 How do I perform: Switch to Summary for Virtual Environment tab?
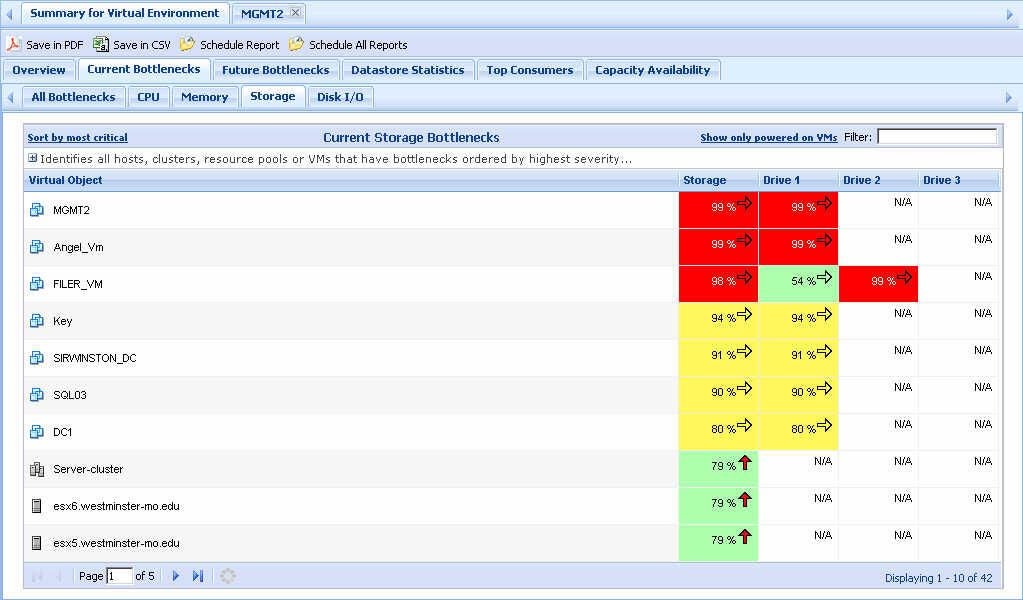125,13
